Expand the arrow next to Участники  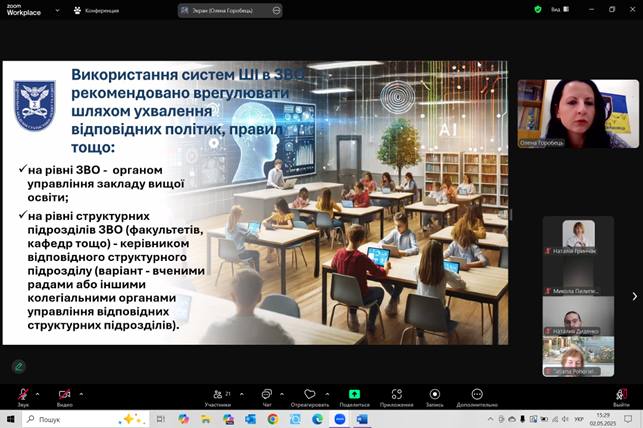pos(238,393)
